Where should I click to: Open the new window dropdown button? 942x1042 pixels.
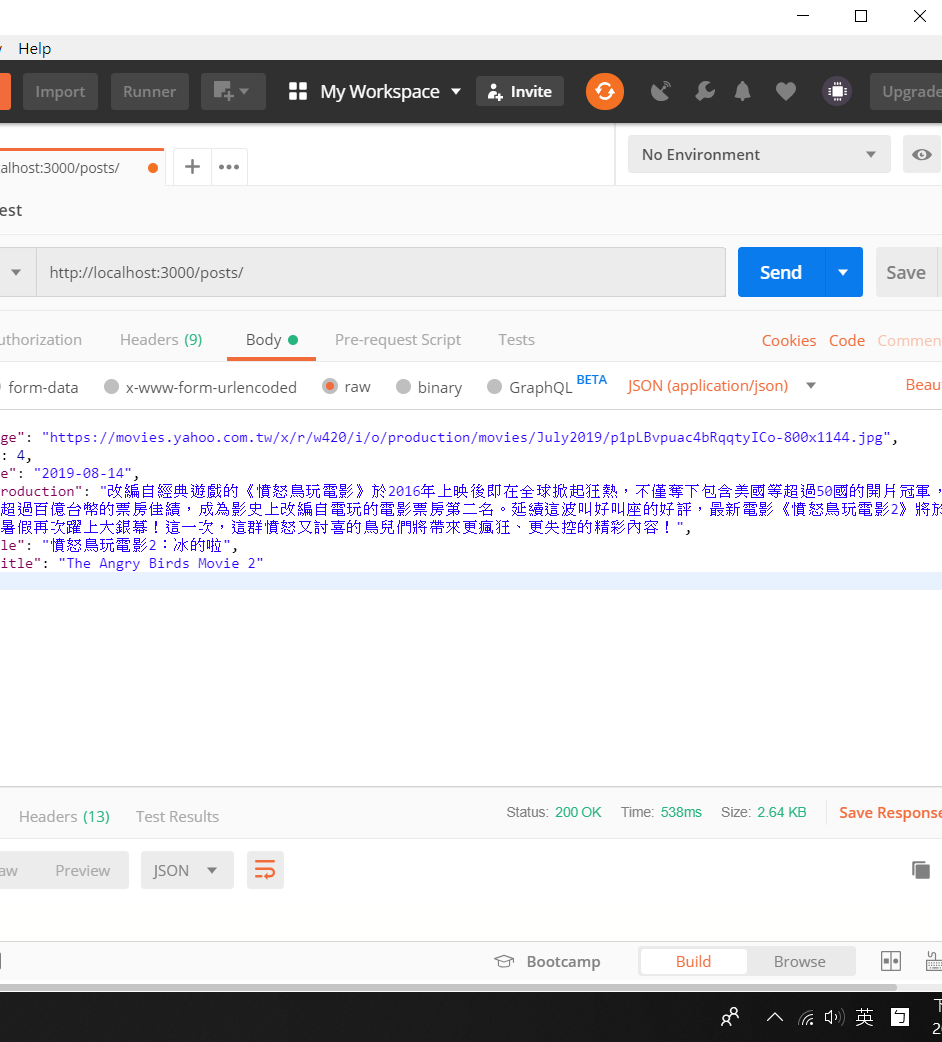click(233, 91)
